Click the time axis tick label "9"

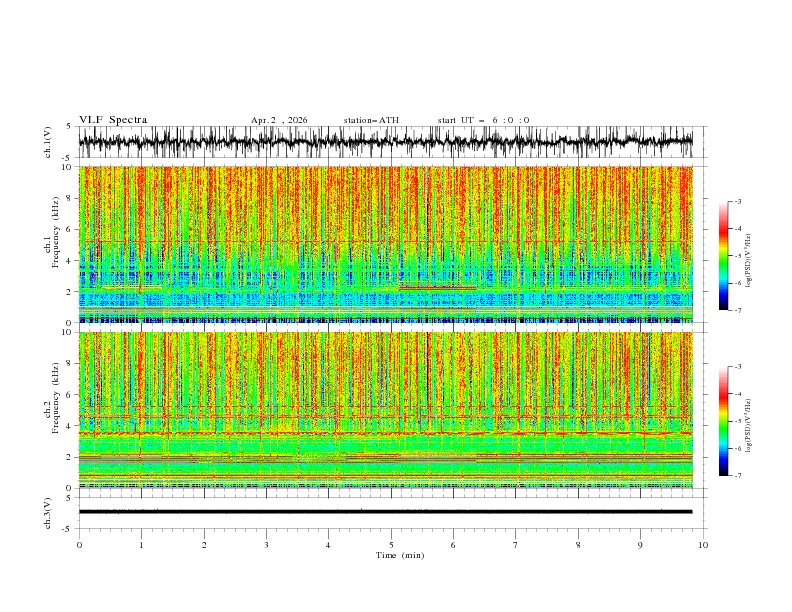640,545
